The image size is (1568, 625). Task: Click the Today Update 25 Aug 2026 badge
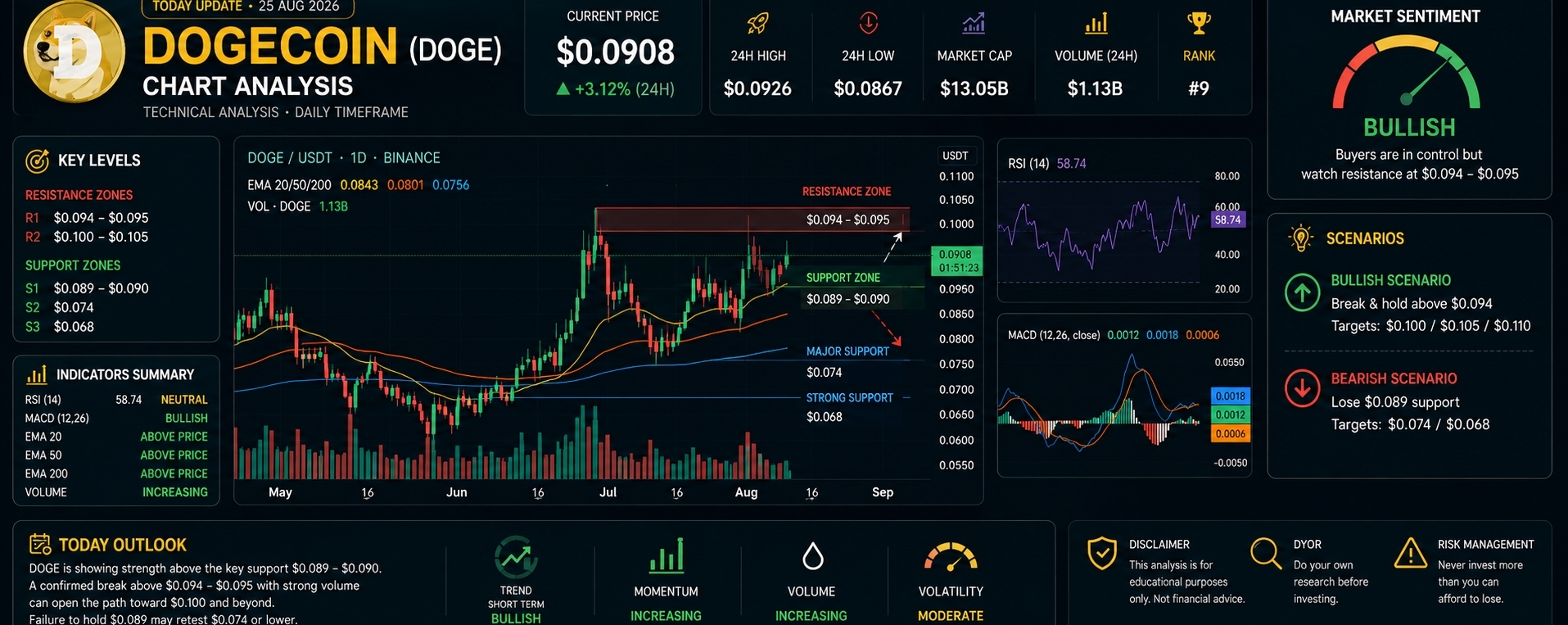pyautogui.click(x=248, y=7)
